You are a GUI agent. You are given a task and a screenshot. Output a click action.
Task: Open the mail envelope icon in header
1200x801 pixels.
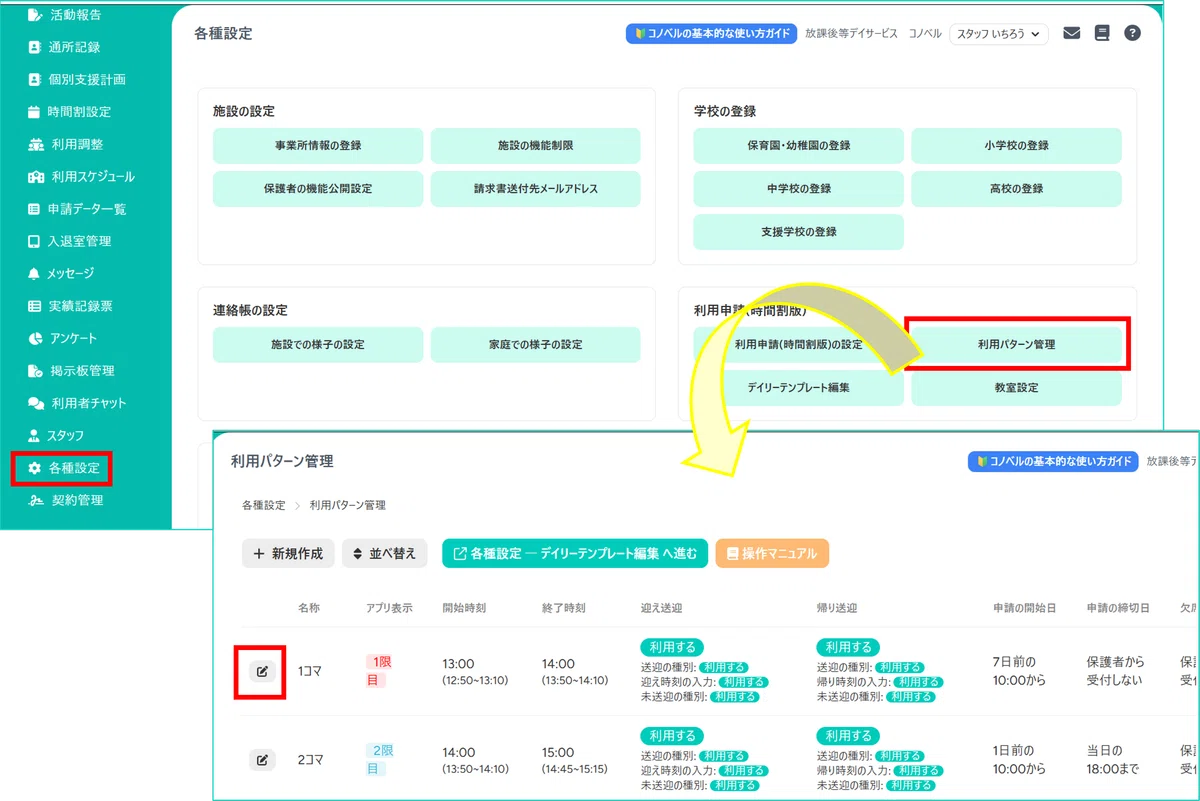[1072, 33]
